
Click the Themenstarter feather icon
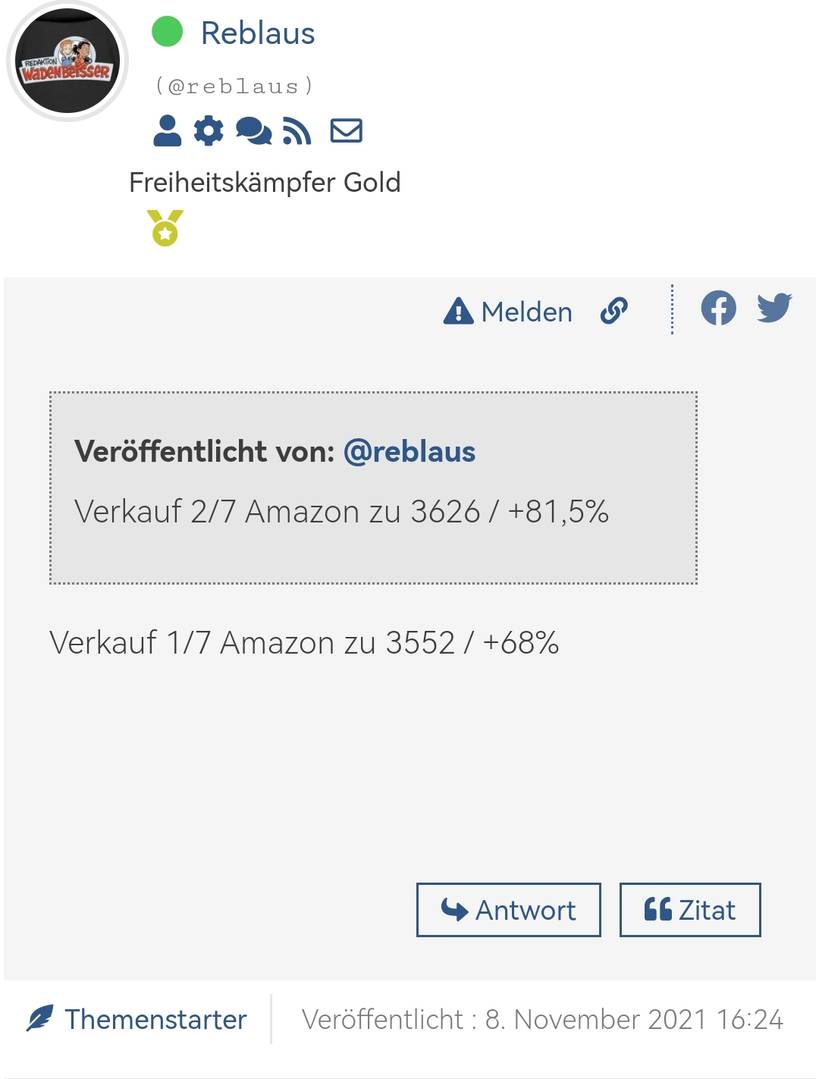click(x=40, y=1019)
